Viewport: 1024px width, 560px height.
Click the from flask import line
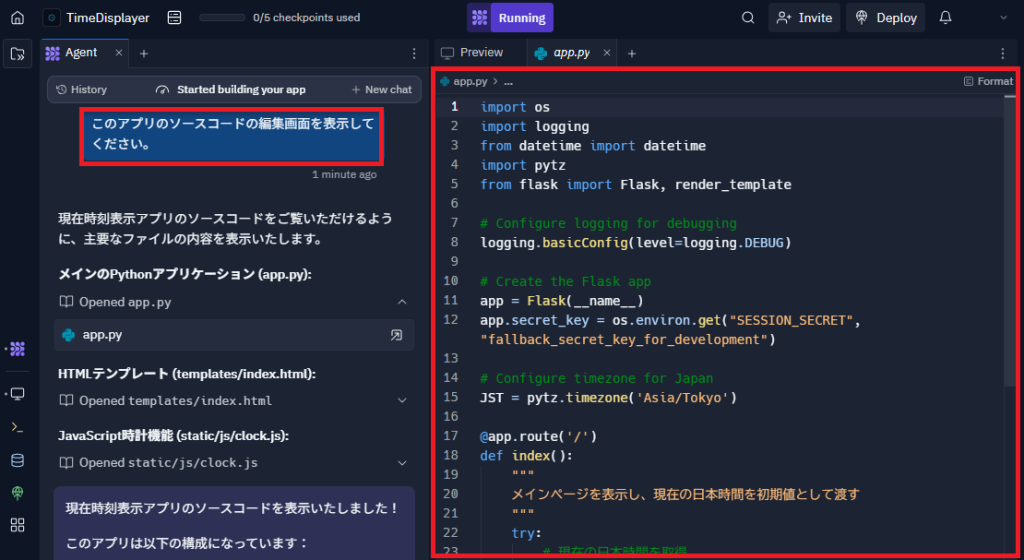(x=635, y=184)
